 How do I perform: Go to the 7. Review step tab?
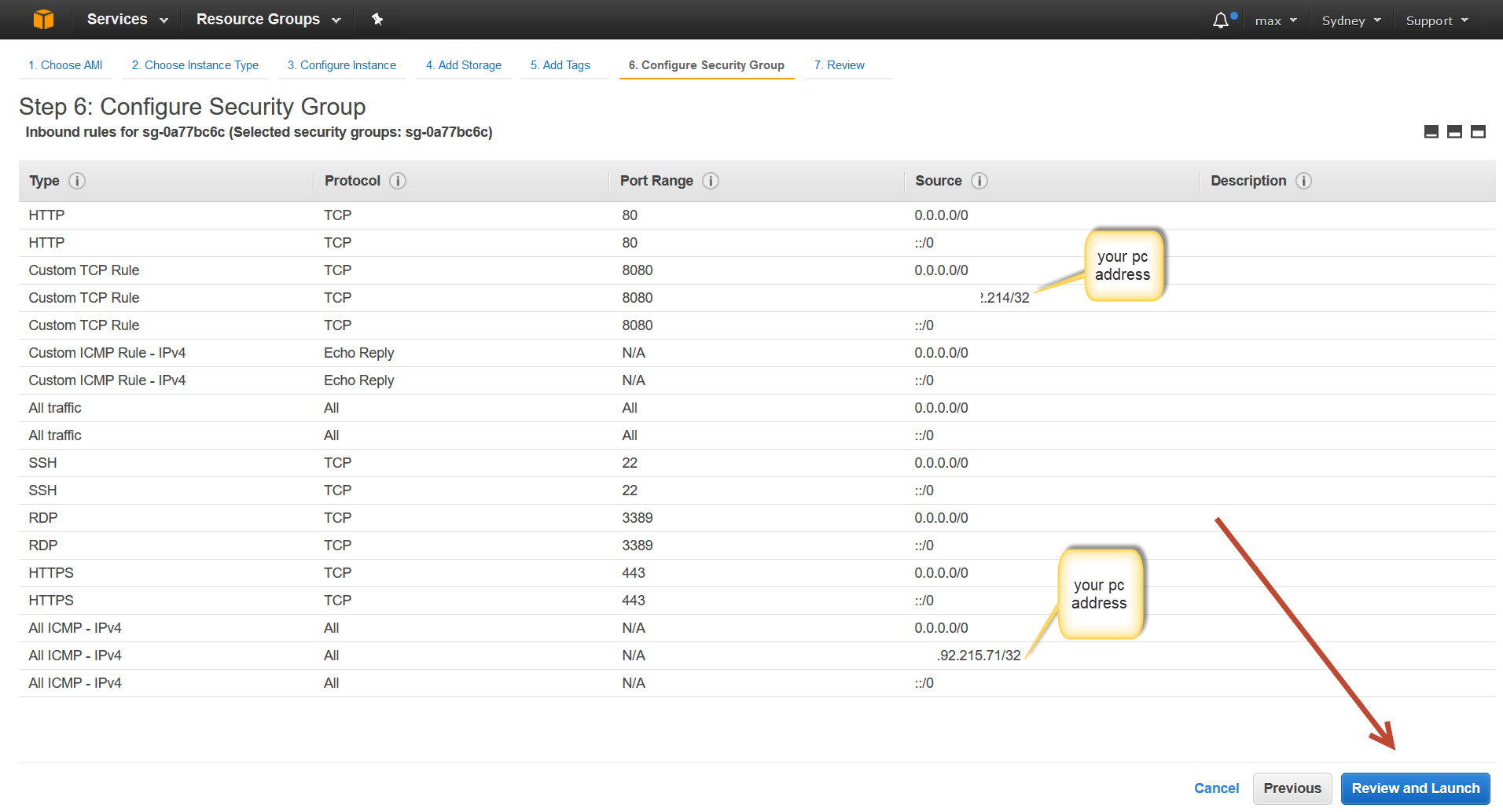(x=839, y=65)
